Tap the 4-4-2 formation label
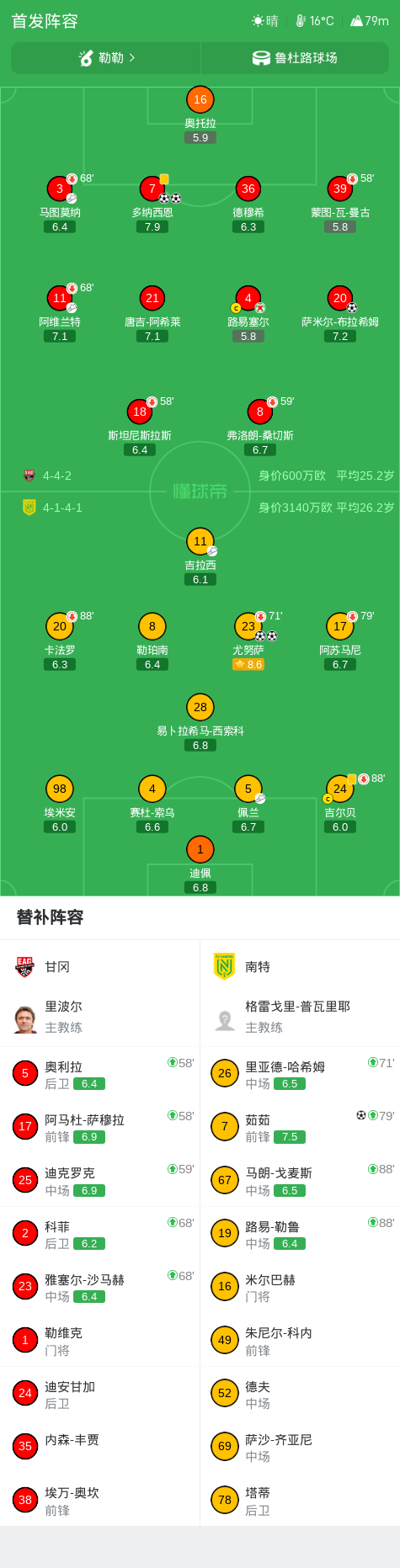Viewport: 400px width, 1568px height. click(x=57, y=476)
